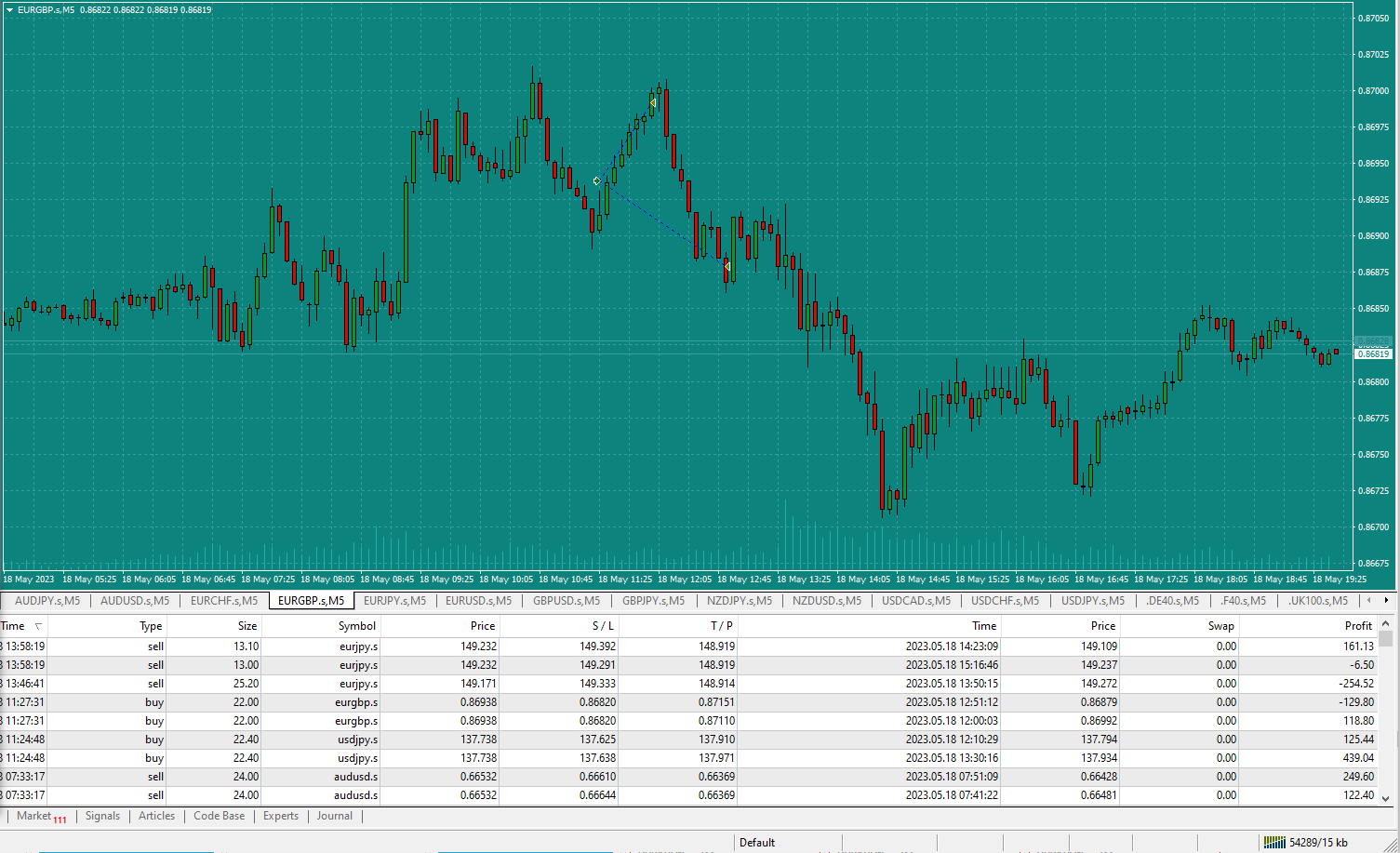Sort history by the Profit column header

[x=1308, y=626]
